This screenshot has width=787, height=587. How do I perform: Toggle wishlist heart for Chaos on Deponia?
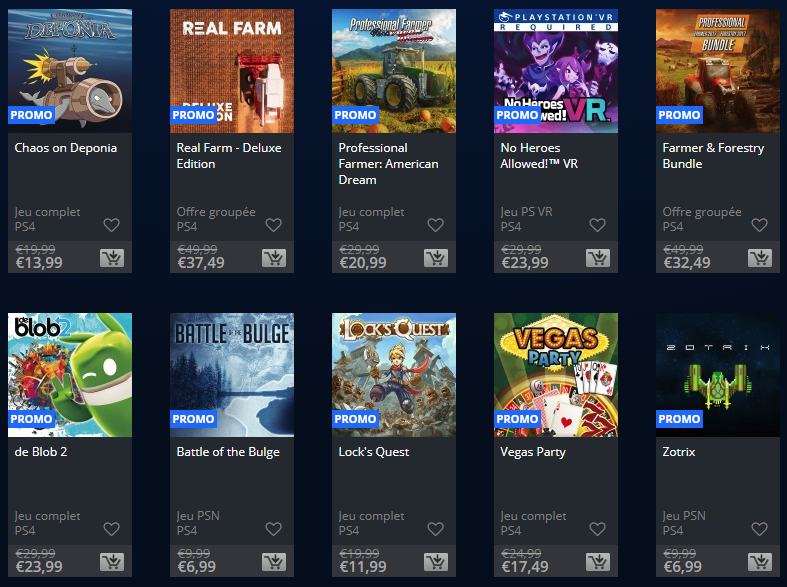(x=111, y=225)
